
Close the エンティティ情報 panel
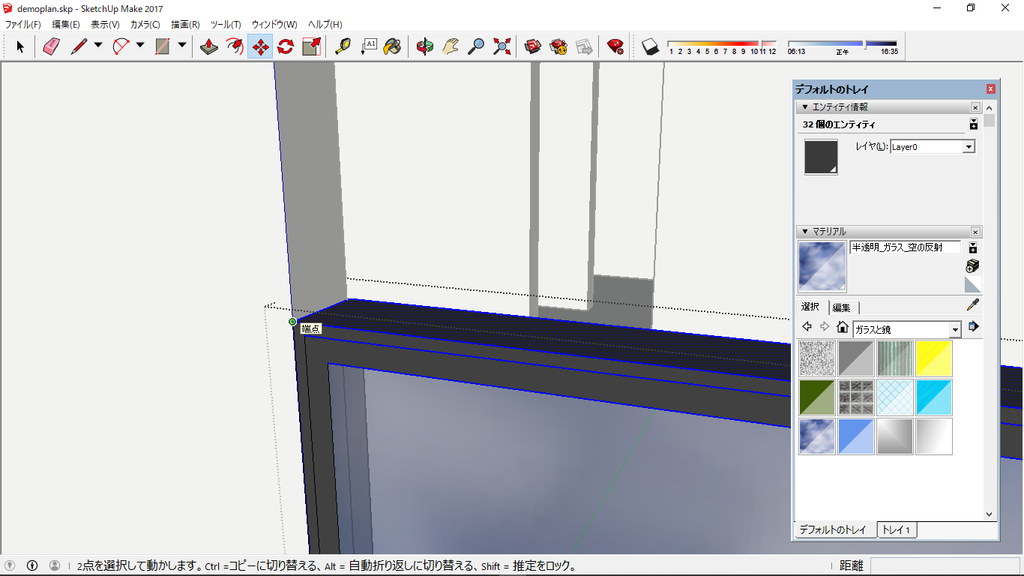click(975, 107)
